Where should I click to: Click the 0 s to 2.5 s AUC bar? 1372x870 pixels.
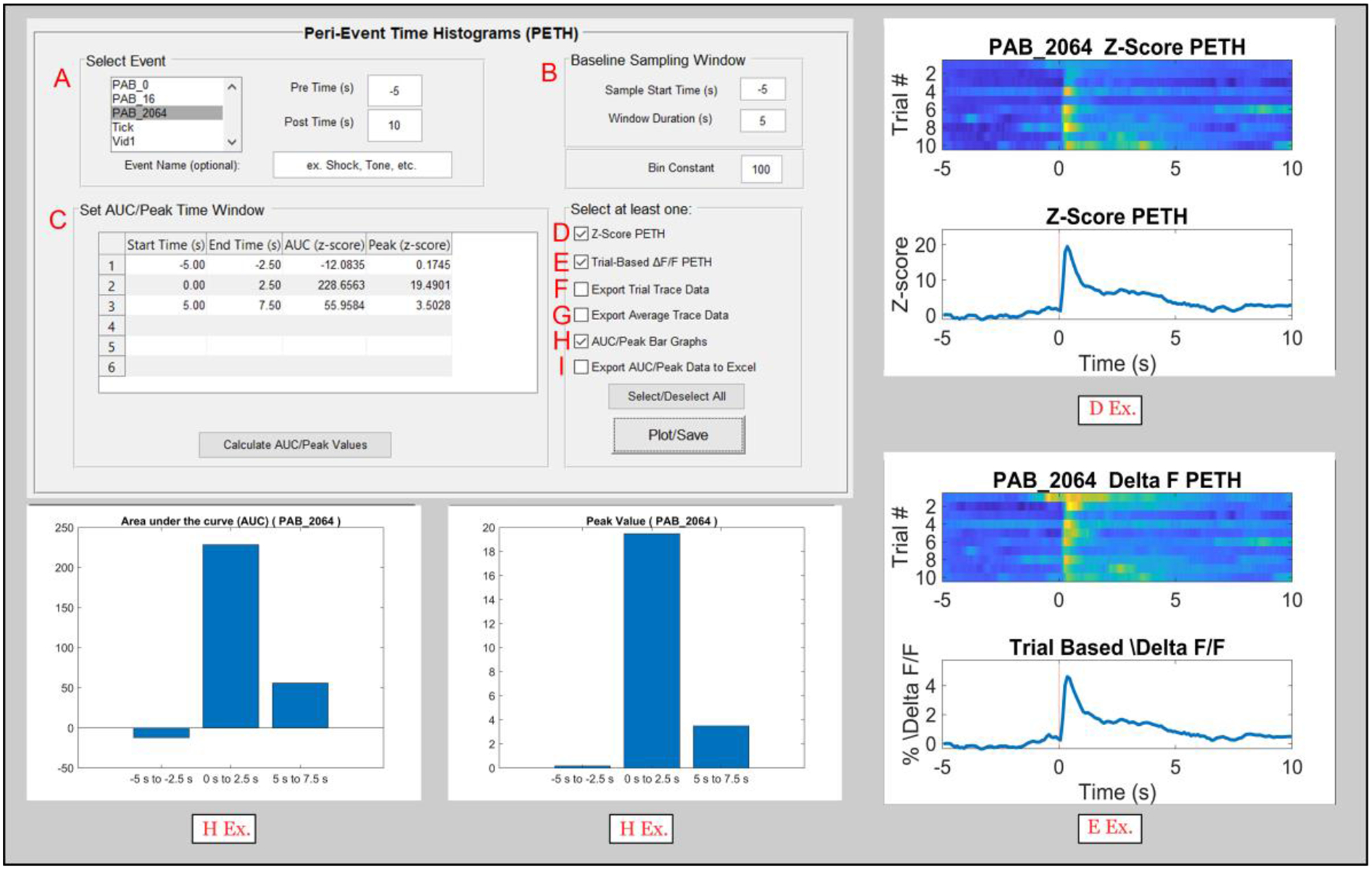pyautogui.click(x=231, y=636)
